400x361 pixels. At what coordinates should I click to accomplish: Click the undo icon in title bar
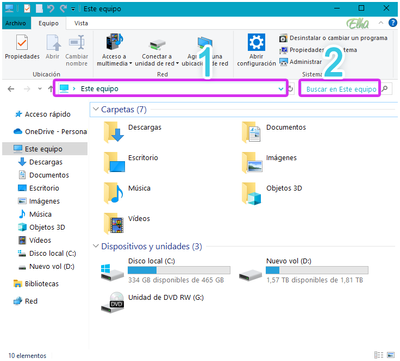tap(51, 8)
